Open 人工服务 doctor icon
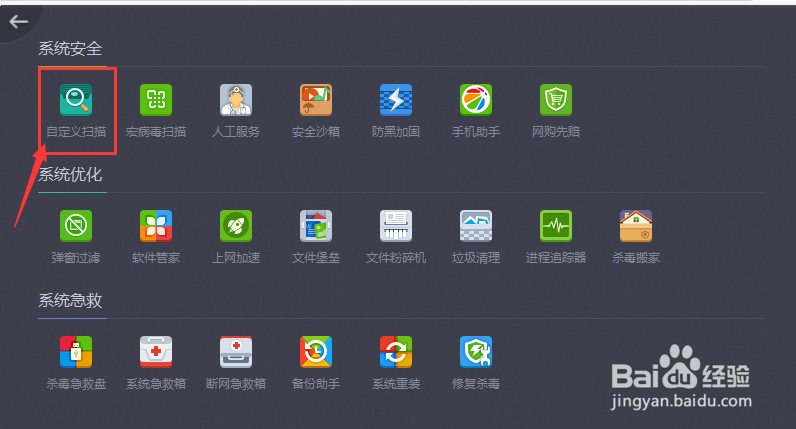 [236, 100]
